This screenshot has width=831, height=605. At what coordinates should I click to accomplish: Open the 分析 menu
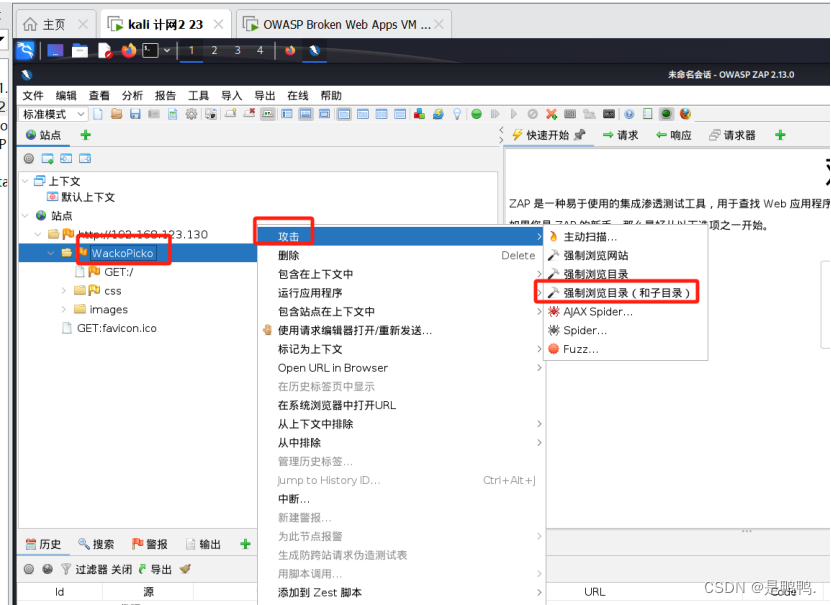tap(132, 95)
